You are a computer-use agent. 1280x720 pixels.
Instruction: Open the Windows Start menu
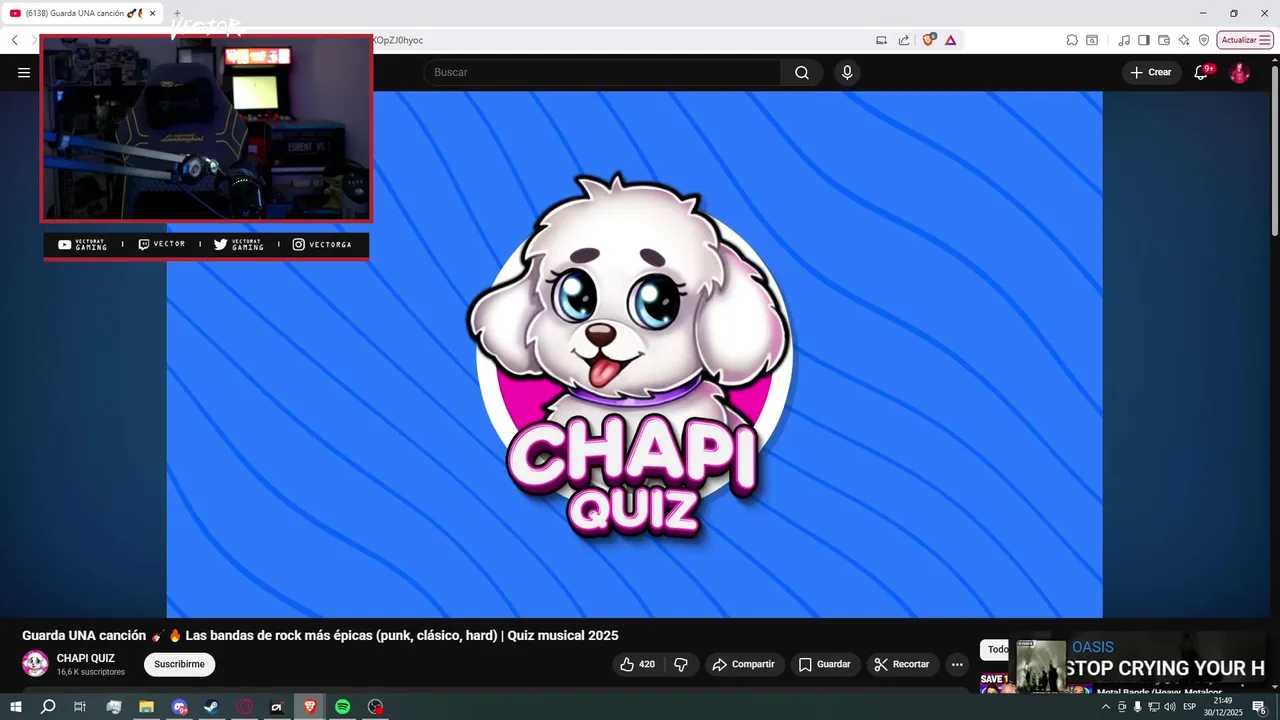point(16,707)
